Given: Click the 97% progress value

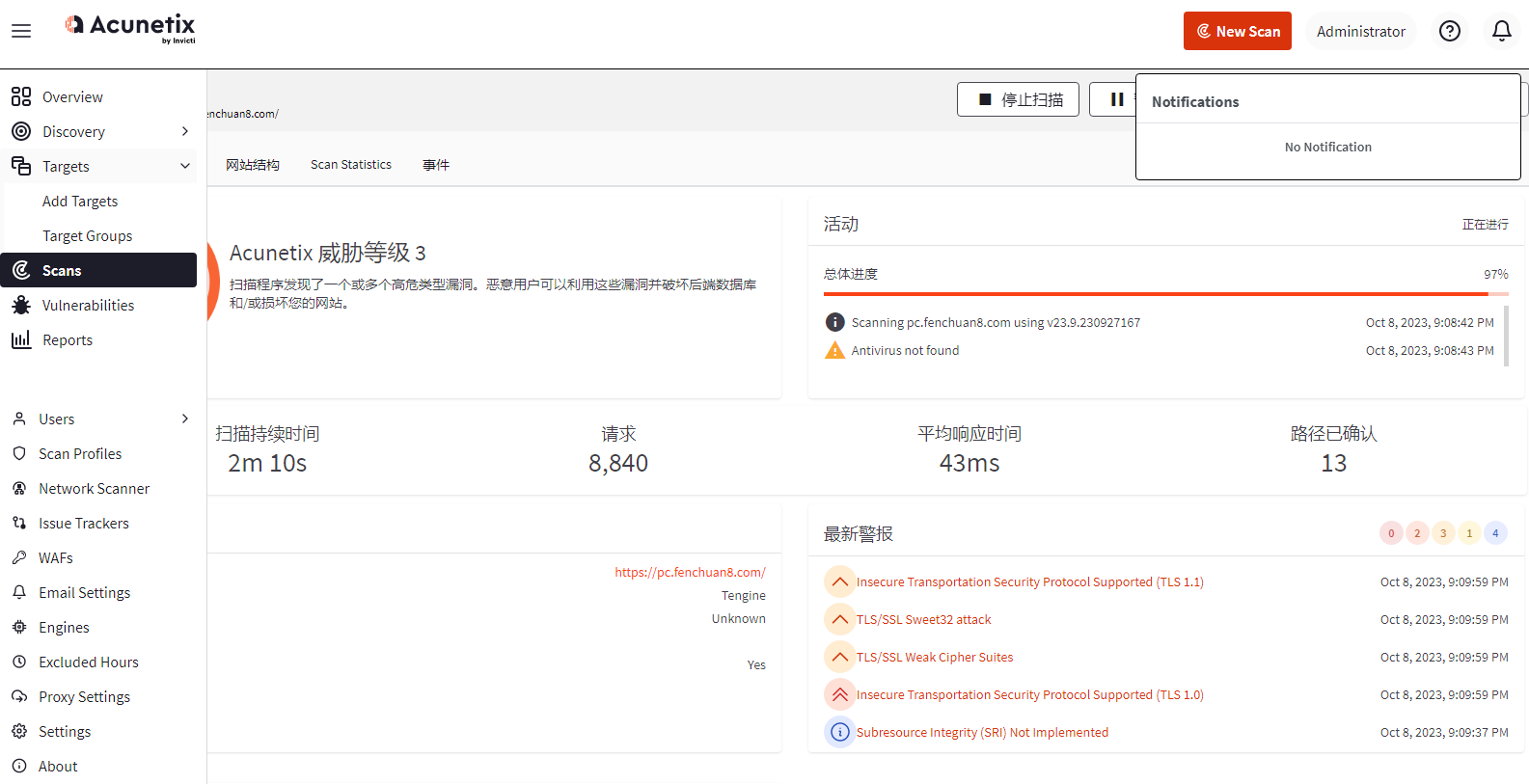Looking at the screenshot, I should pos(1496,274).
